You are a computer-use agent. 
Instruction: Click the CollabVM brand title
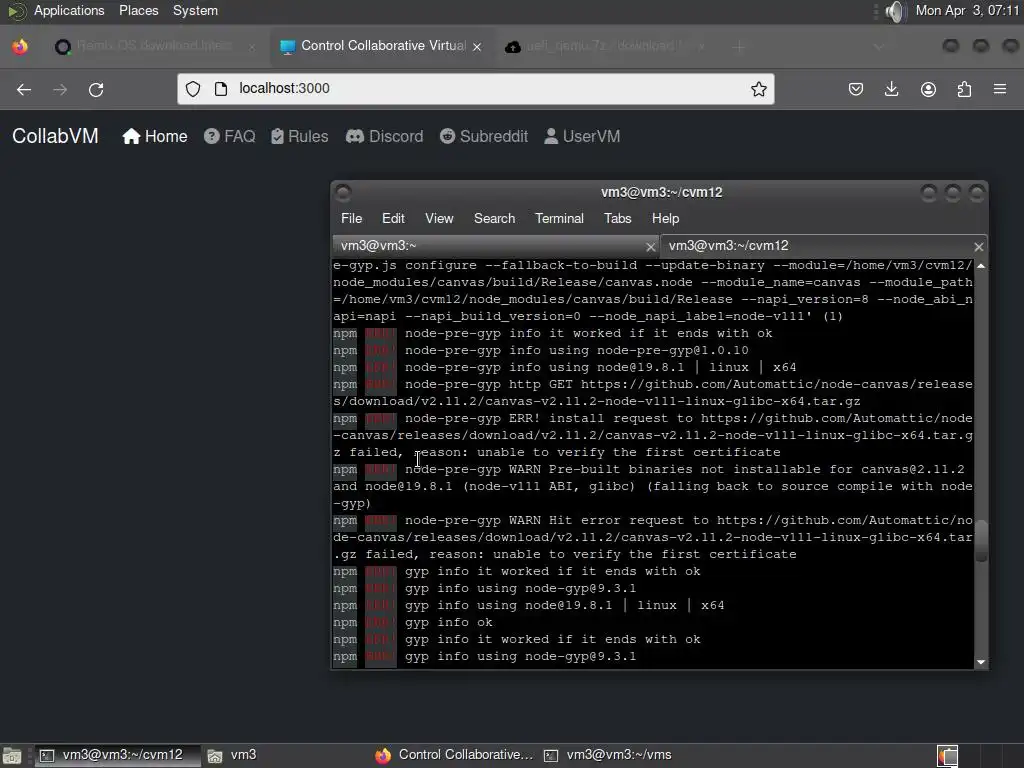(x=56, y=136)
